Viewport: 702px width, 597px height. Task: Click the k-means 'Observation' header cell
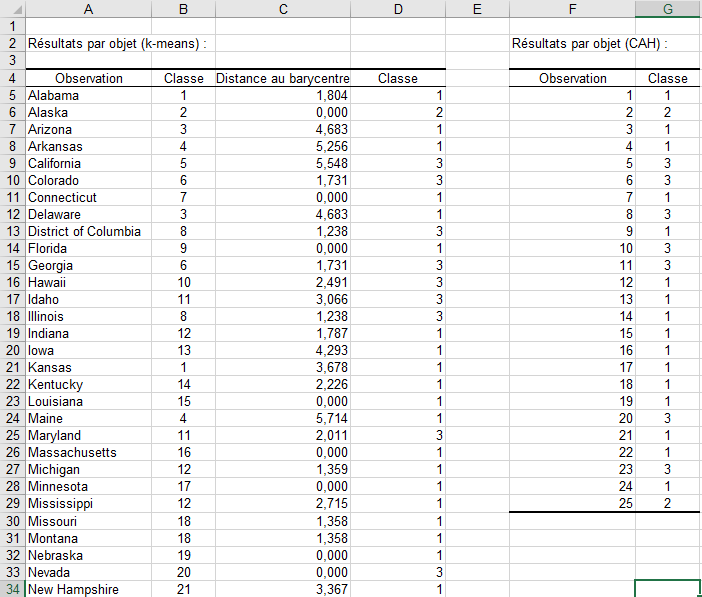coord(89,78)
